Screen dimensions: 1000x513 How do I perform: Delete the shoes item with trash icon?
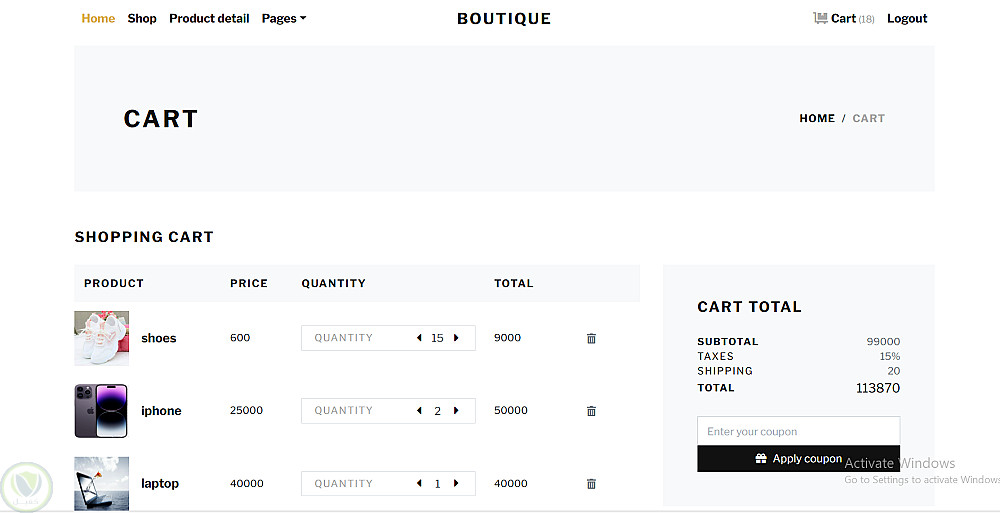point(591,338)
